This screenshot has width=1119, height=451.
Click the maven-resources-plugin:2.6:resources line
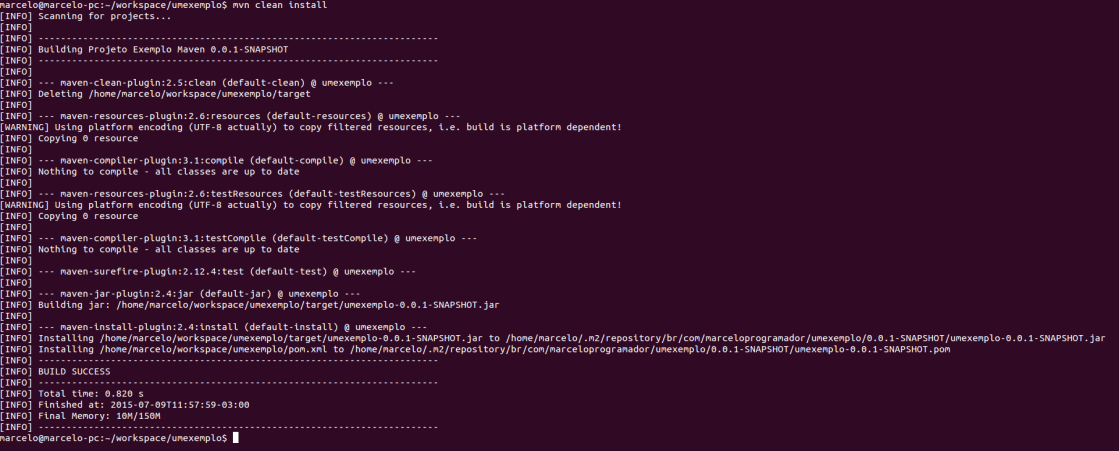[x=249, y=115]
